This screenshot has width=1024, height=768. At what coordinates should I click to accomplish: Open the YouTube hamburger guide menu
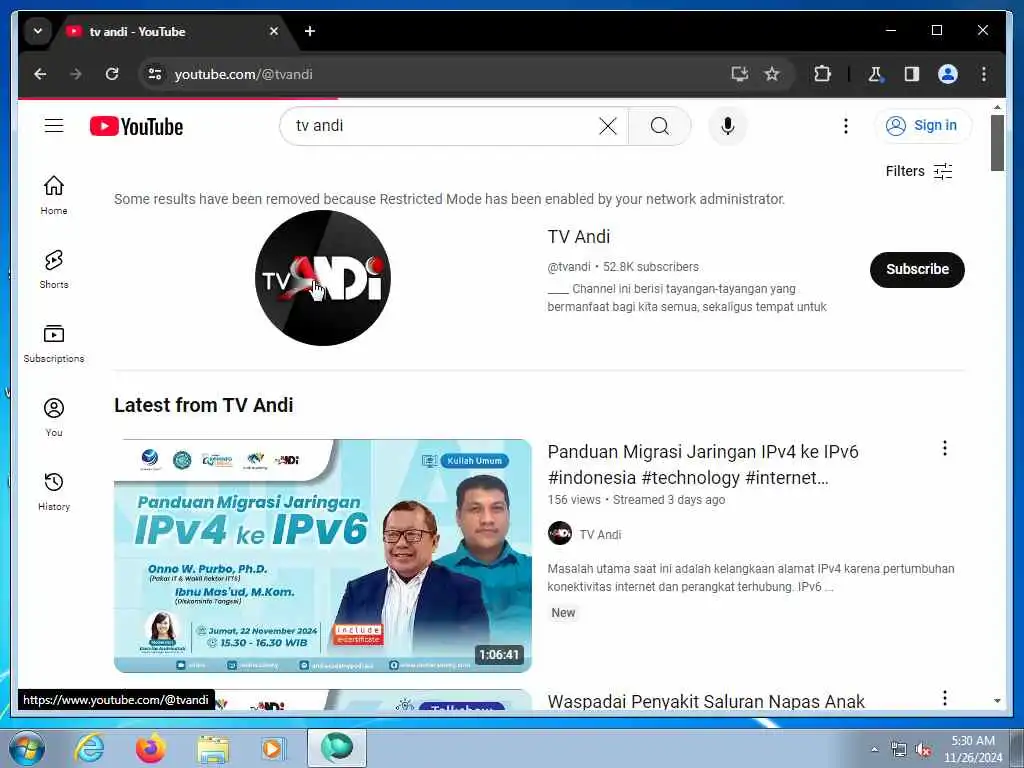click(54, 125)
